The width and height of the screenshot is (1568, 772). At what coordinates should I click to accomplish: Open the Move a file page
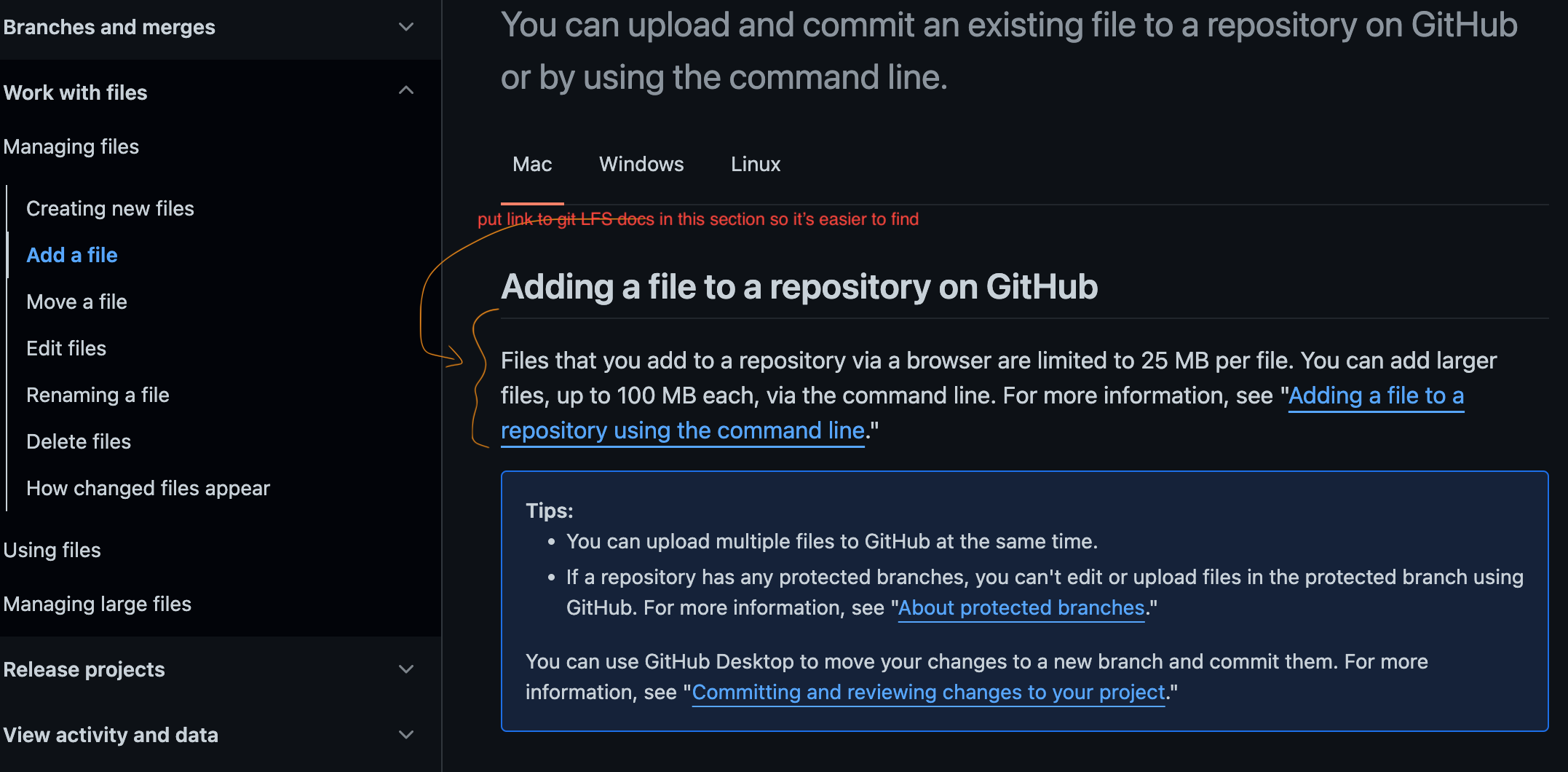[76, 302]
